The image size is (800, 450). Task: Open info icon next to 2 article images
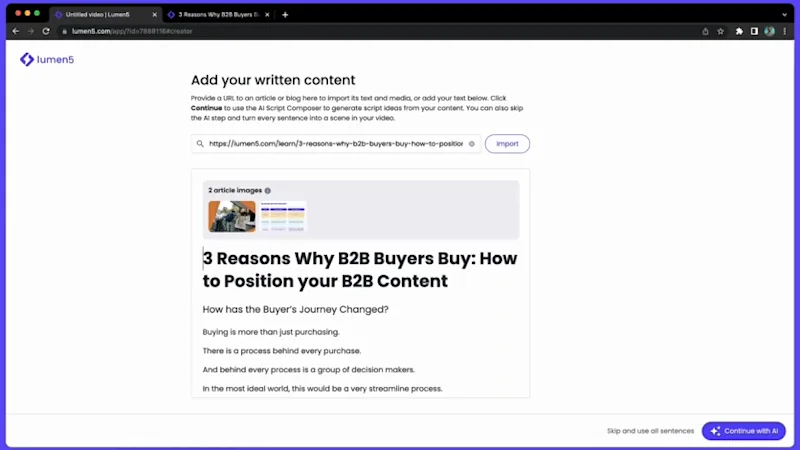267,191
